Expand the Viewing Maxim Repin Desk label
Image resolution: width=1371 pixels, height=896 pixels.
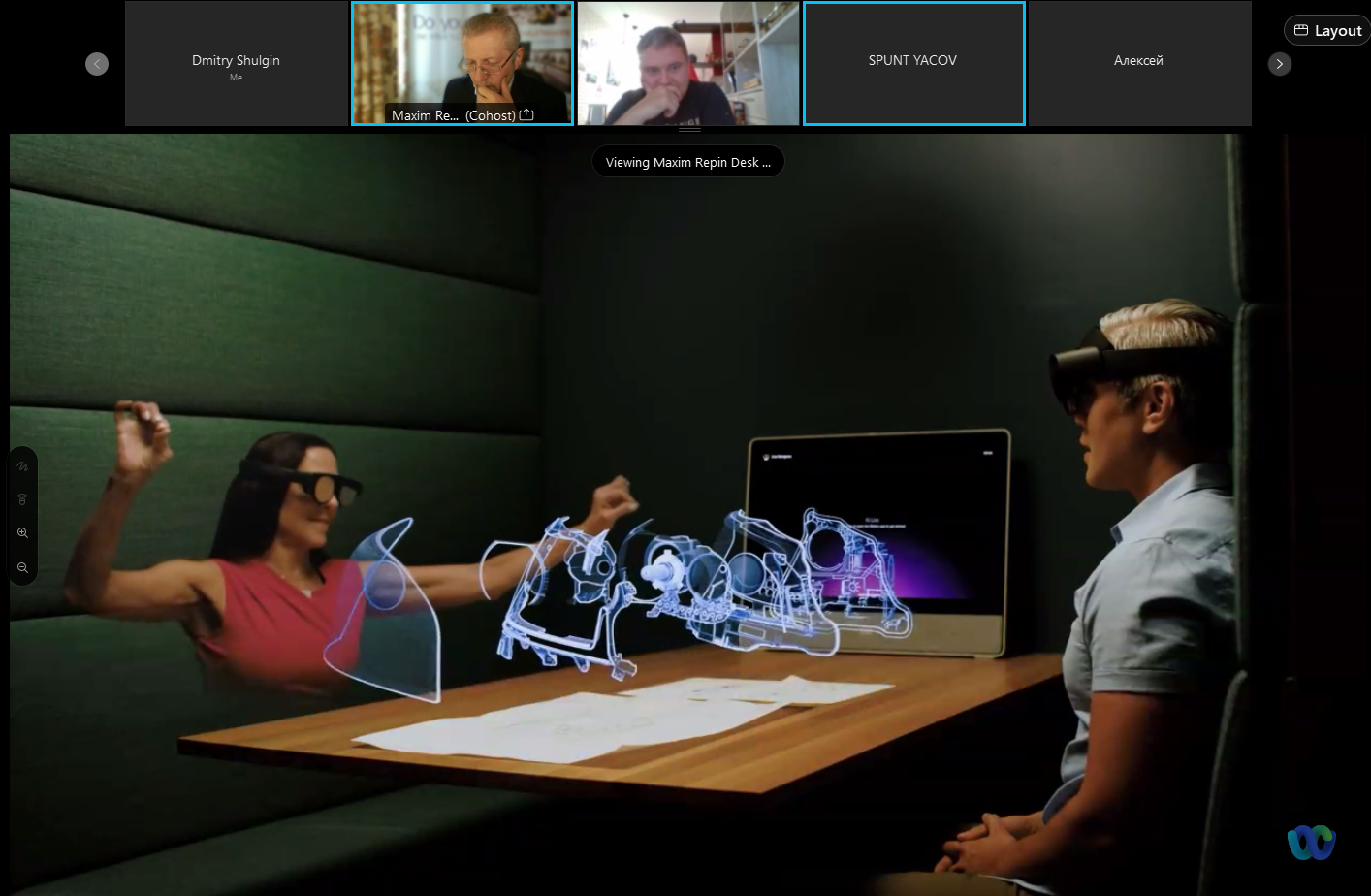(x=687, y=162)
